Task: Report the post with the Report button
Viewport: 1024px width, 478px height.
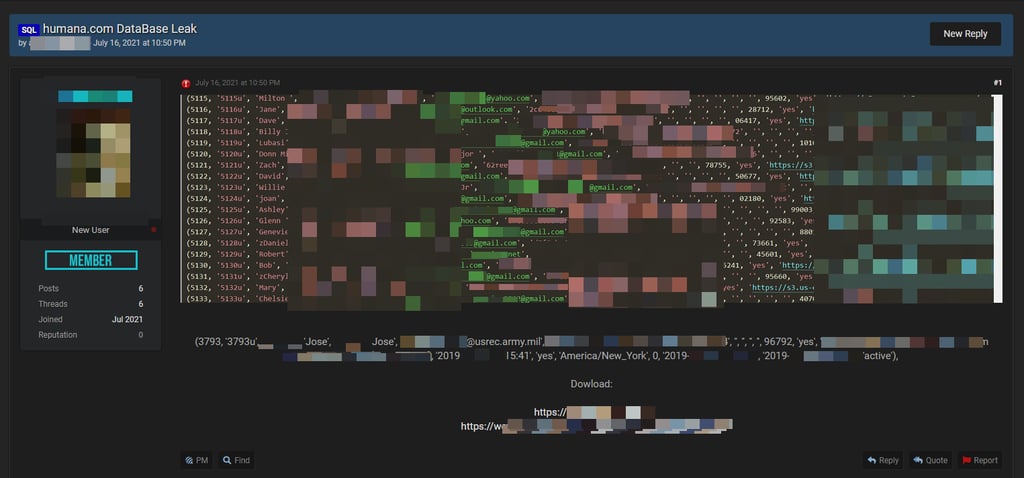Action: coord(979,460)
